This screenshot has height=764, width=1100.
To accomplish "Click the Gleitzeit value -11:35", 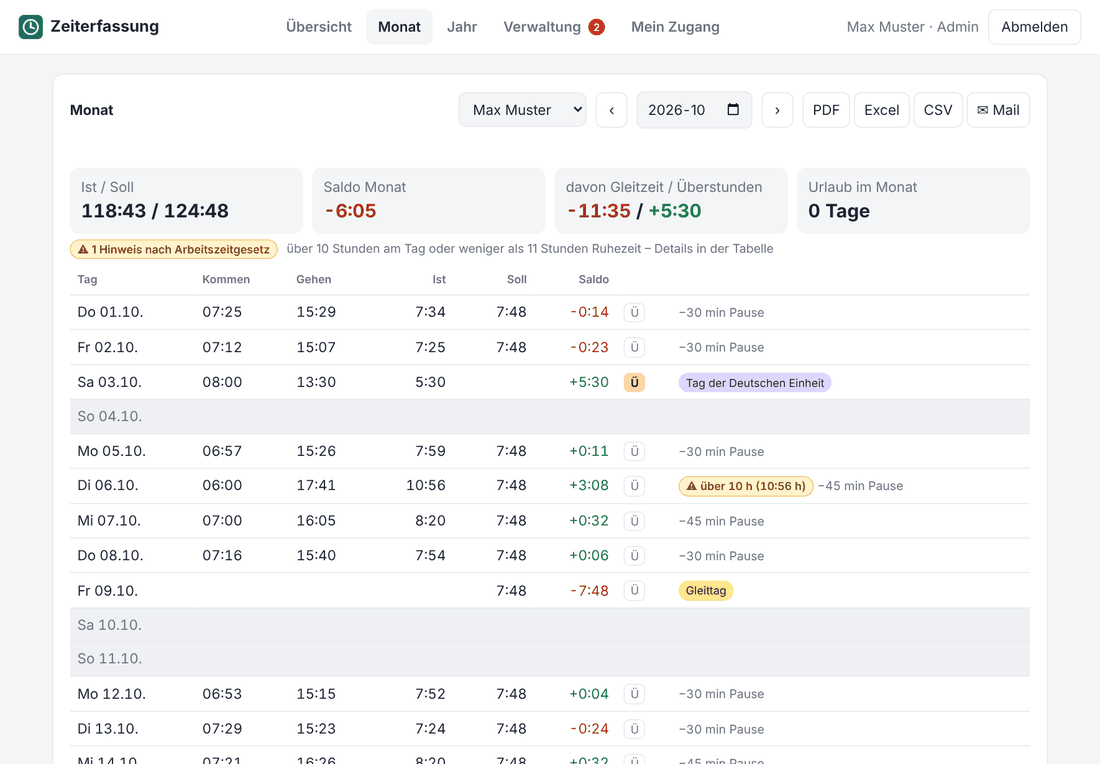I will 598,211.
